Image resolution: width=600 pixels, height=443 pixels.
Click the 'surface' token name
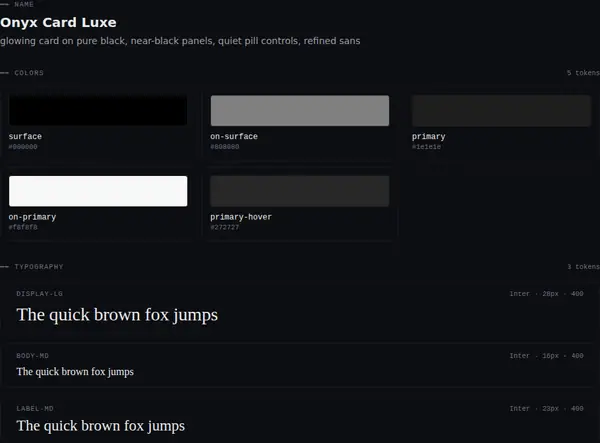click(25, 136)
